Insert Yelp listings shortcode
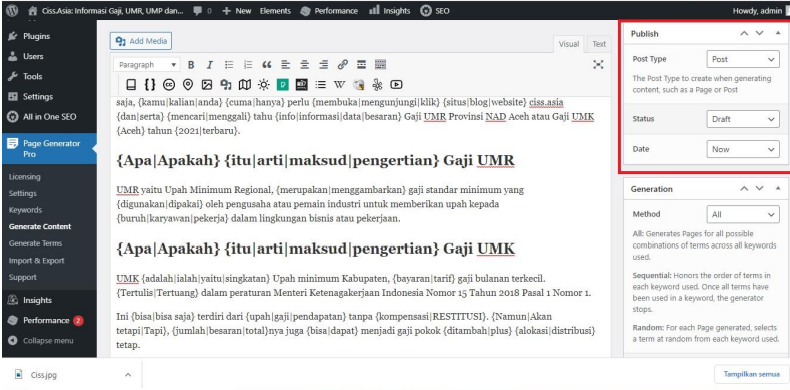The width and height of the screenshot is (790, 390). point(377,84)
